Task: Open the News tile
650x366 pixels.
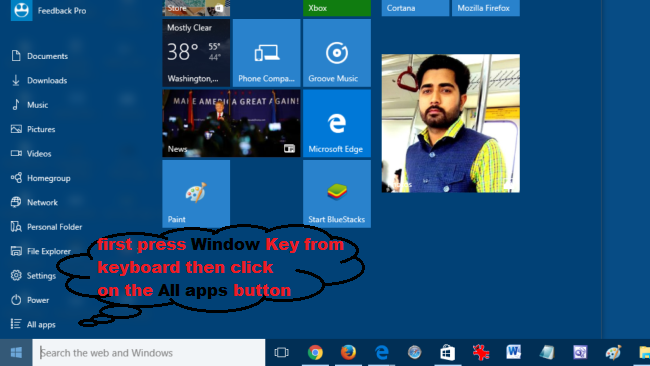Action: (231, 123)
